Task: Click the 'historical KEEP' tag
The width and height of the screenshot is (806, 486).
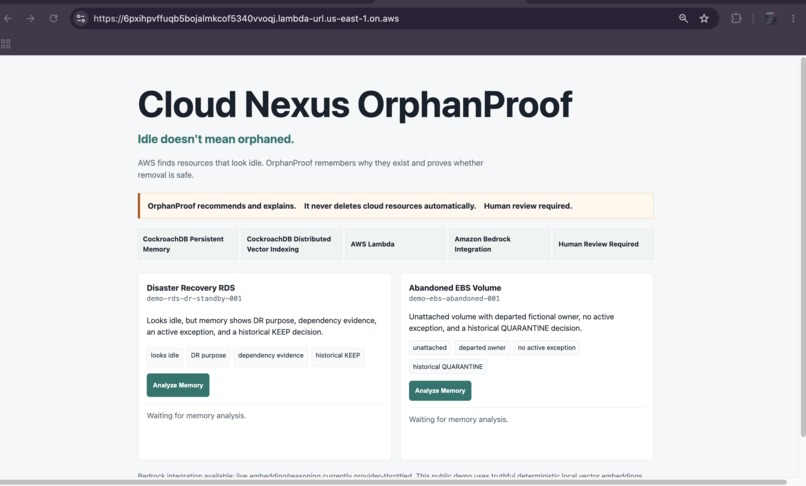Action: click(338, 355)
